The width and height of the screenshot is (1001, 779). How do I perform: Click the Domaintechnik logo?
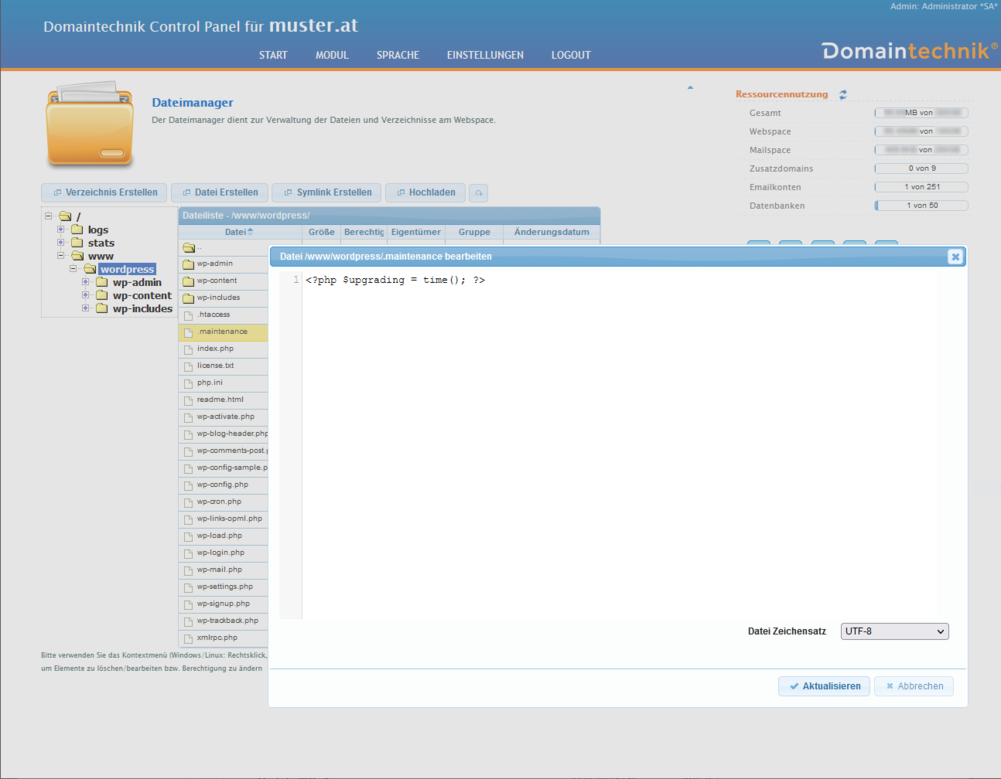[908, 51]
